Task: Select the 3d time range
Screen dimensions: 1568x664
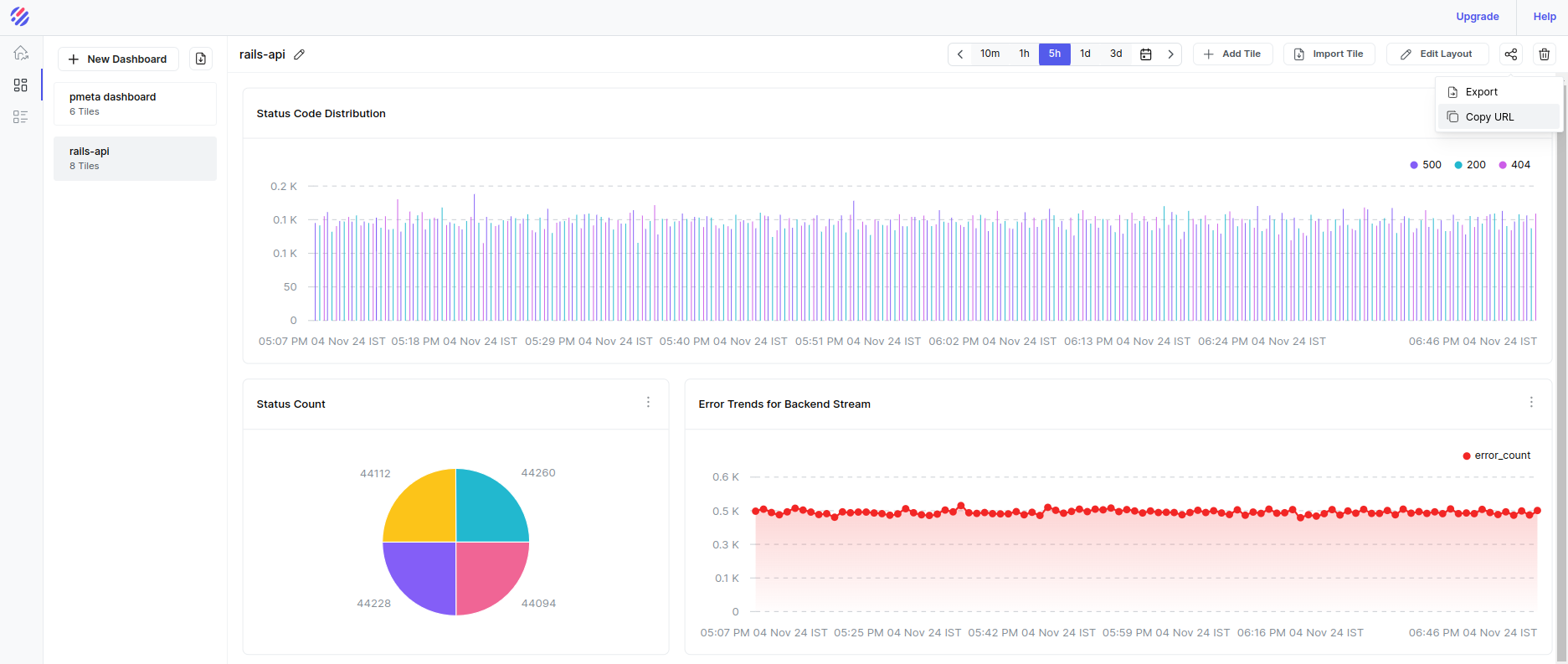Action: [x=1116, y=54]
